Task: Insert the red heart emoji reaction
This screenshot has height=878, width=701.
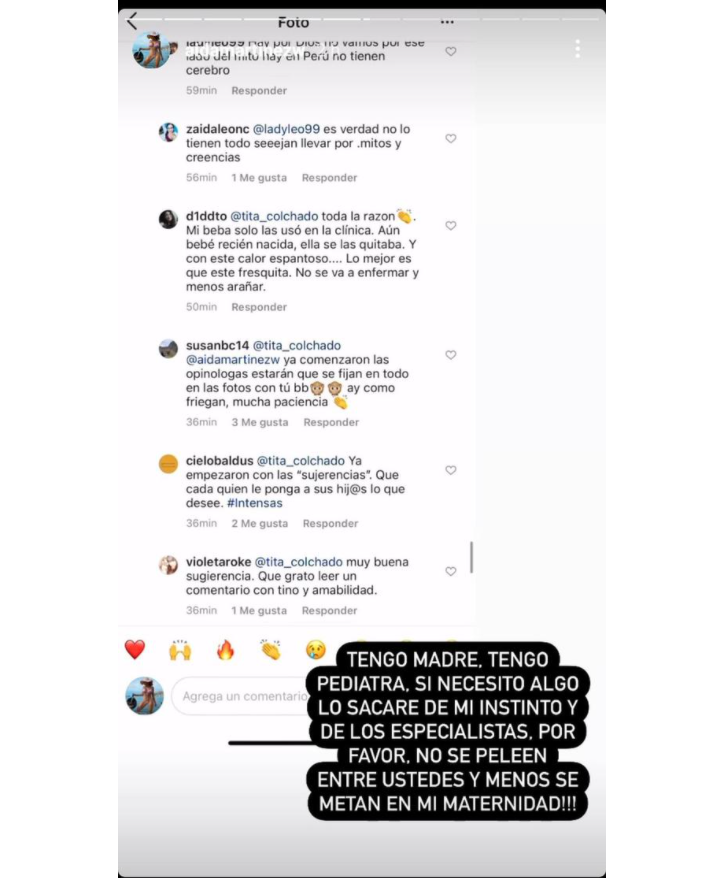Action: tap(134, 650)
